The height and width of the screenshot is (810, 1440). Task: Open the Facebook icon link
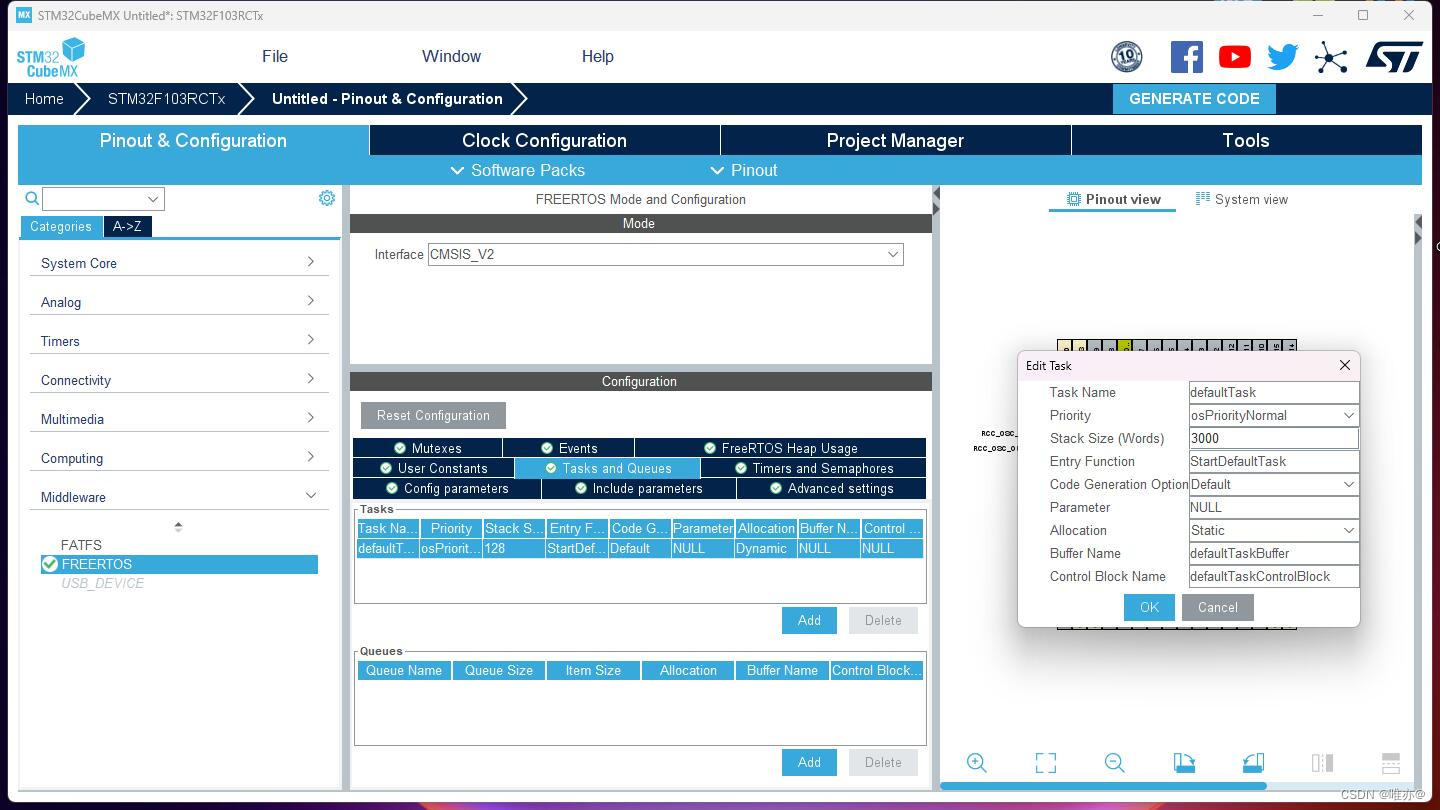click(1186, 57)
